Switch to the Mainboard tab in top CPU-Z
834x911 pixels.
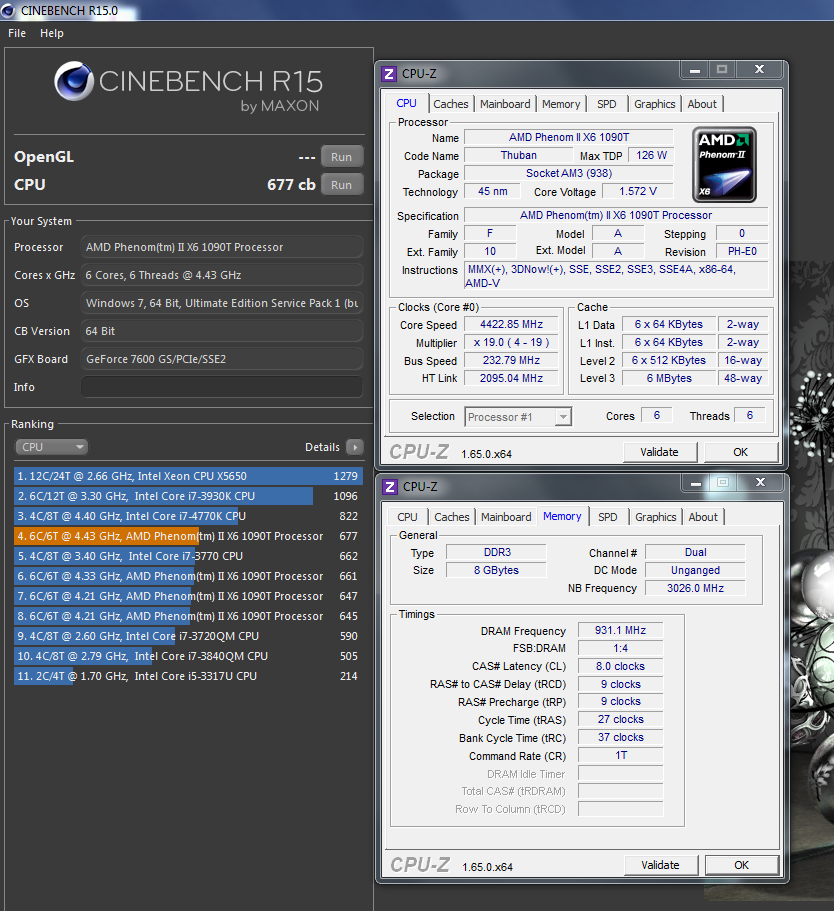tap(505, 104)
